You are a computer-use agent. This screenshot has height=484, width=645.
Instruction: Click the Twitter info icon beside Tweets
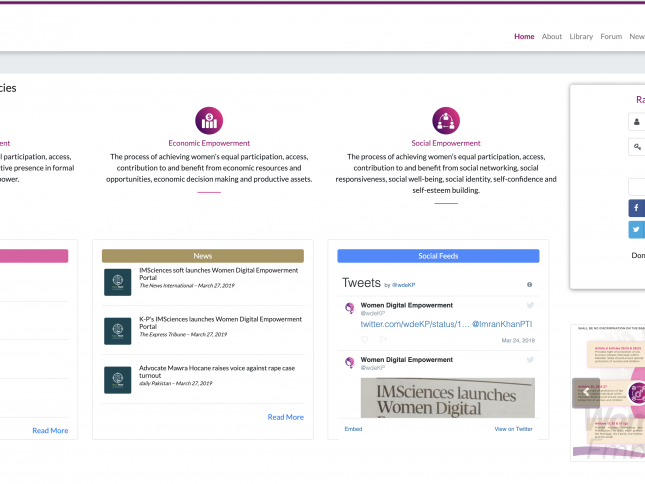tap(529, 284)
